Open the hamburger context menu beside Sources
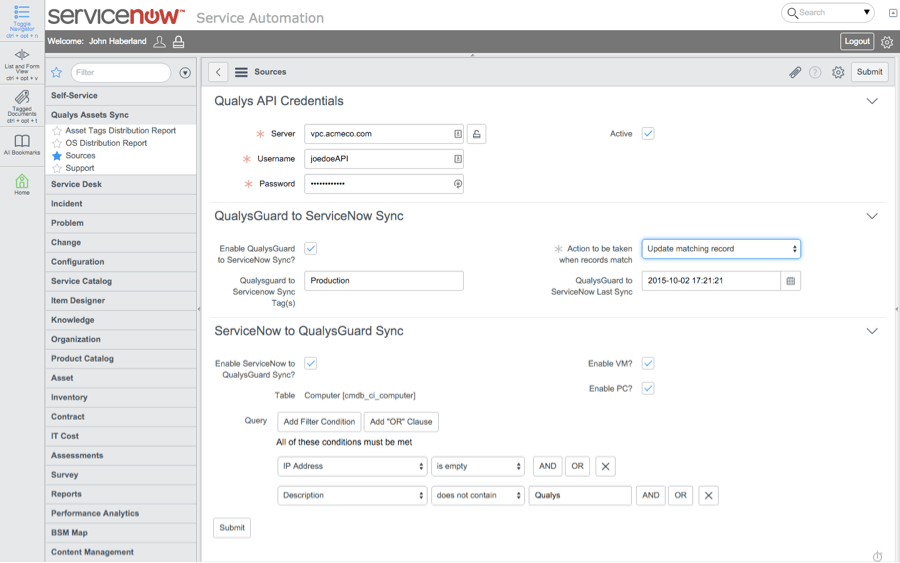Viewport: 900px width, 563px height. (x=241, y=72)
